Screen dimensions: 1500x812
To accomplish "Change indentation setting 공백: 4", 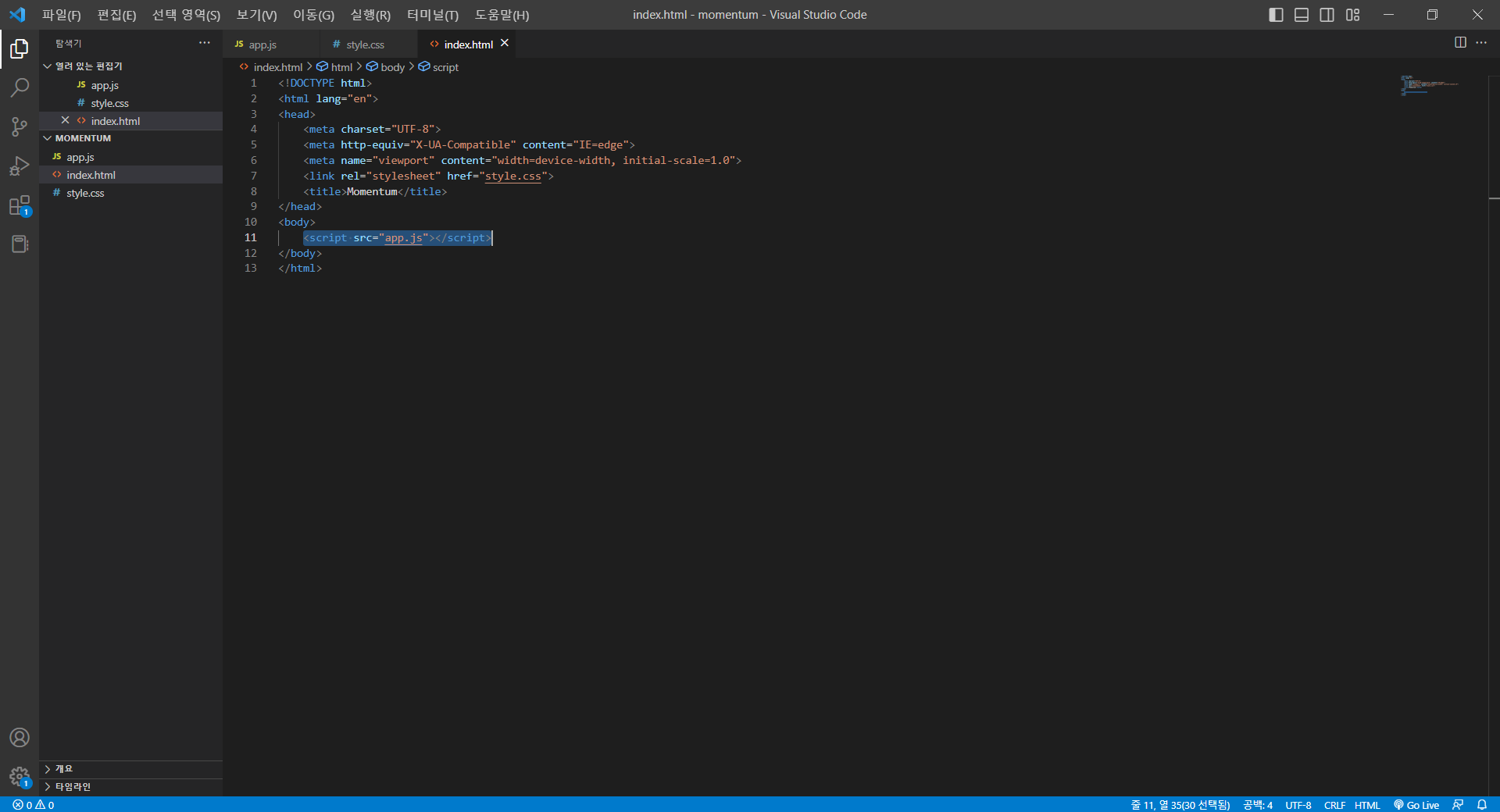I will (1258, 805).
